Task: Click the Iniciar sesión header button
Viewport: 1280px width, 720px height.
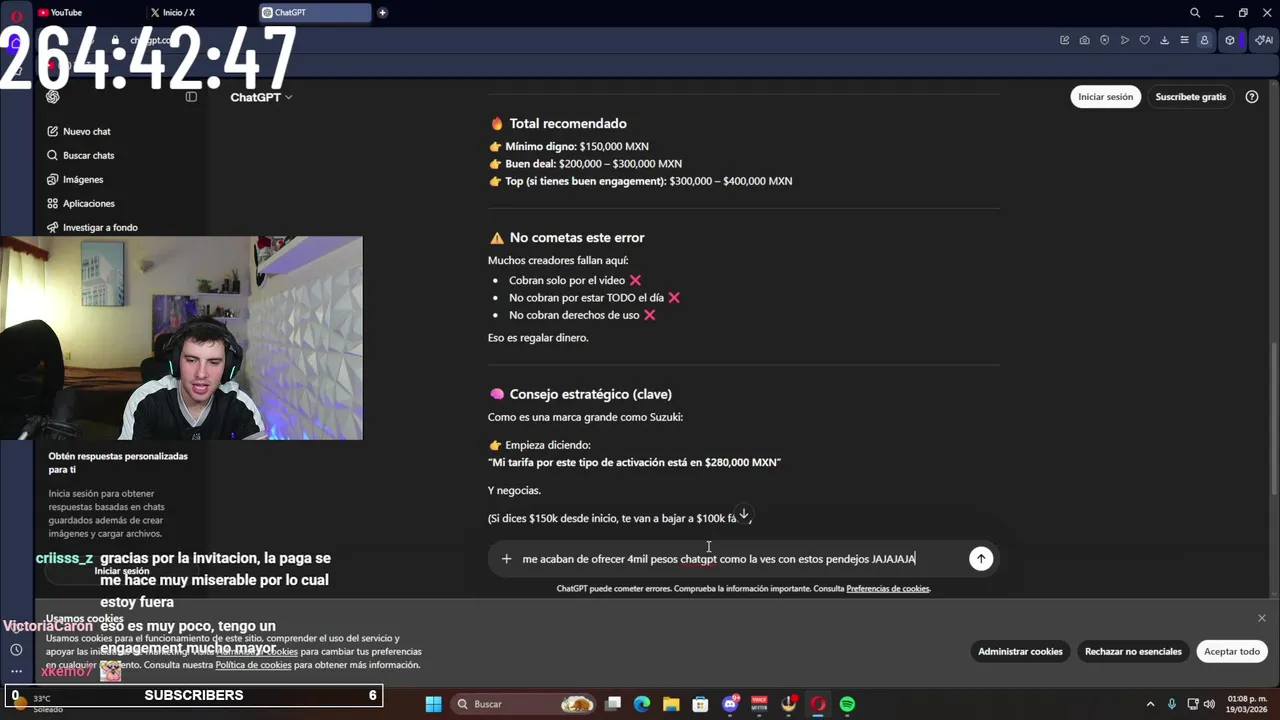Action: [1105, 97]
